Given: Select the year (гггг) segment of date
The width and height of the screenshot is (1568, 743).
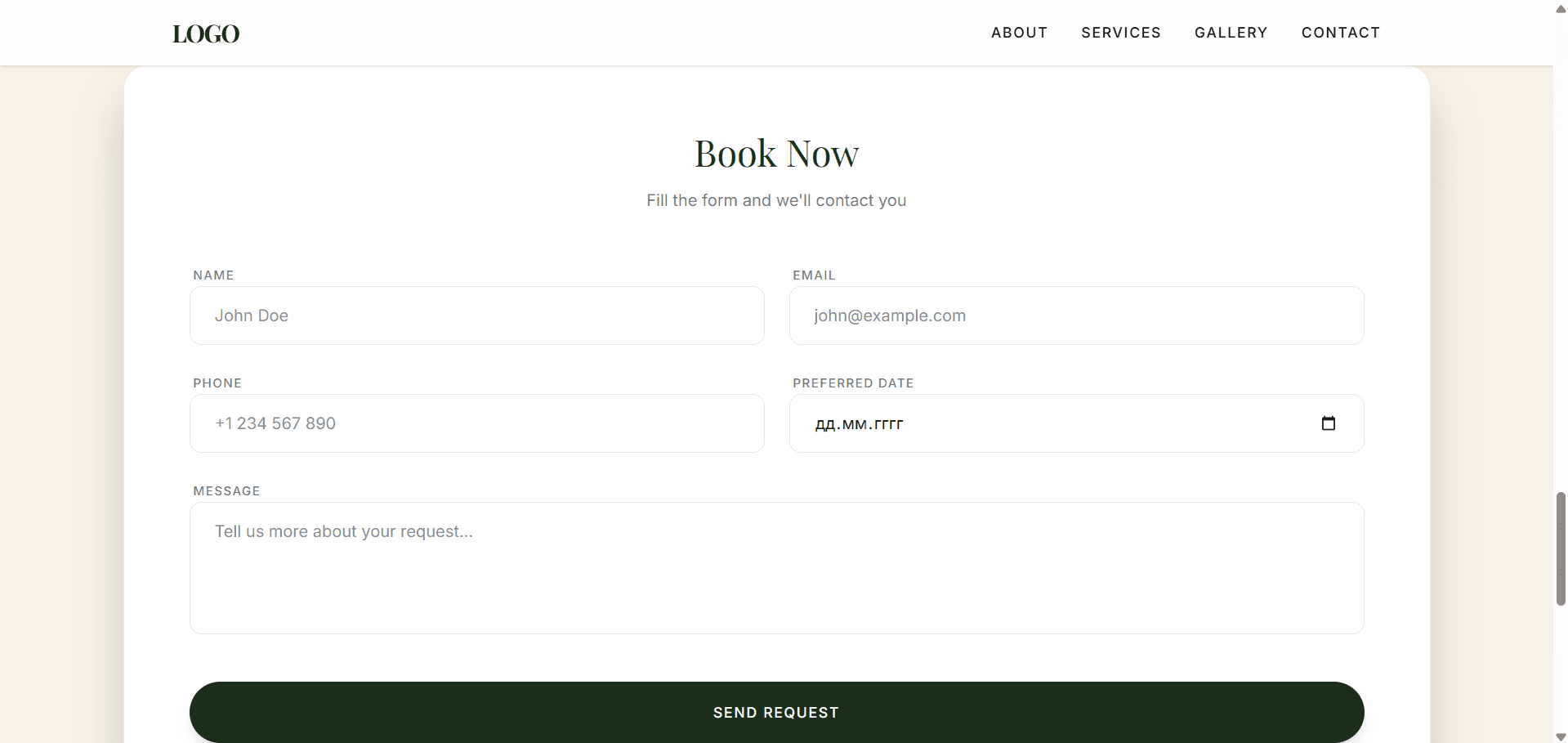Looking at the screenshot, I should pos(888,424).
